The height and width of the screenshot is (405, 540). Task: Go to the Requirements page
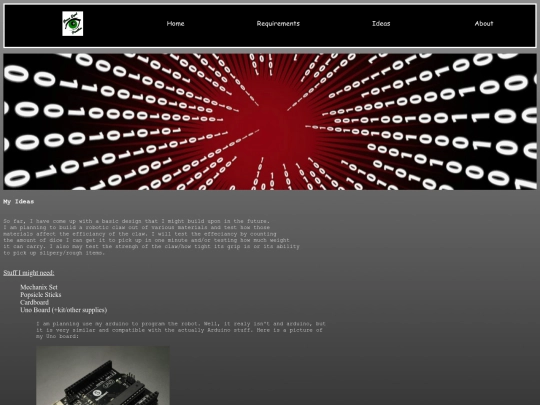[x=278, y=24]
